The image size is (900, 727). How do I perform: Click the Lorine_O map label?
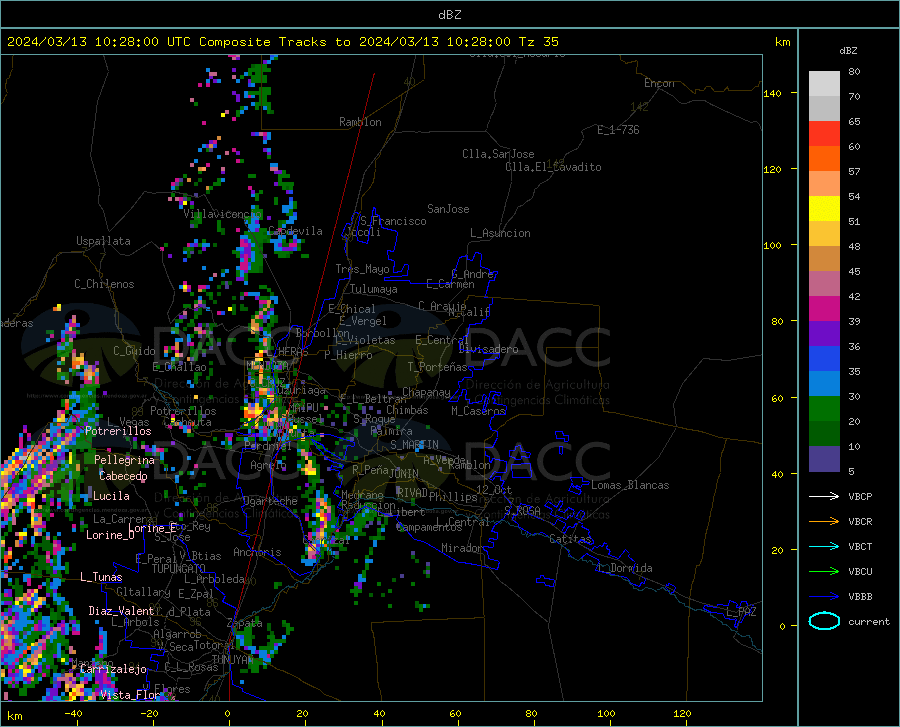pos(110,535)
